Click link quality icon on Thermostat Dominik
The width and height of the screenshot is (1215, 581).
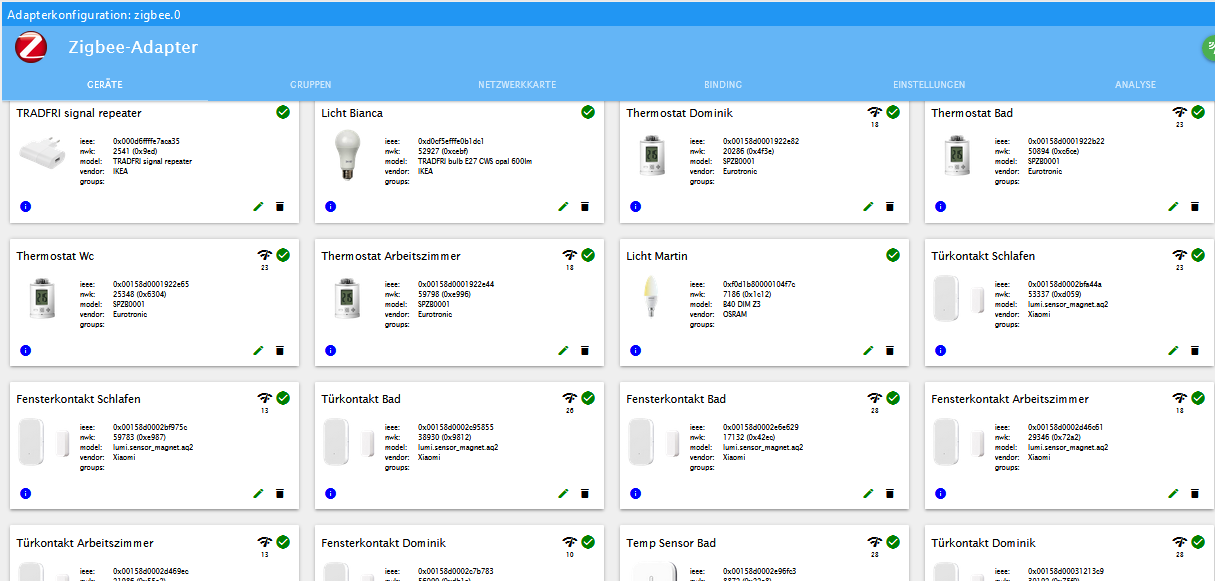pos(875,112)
